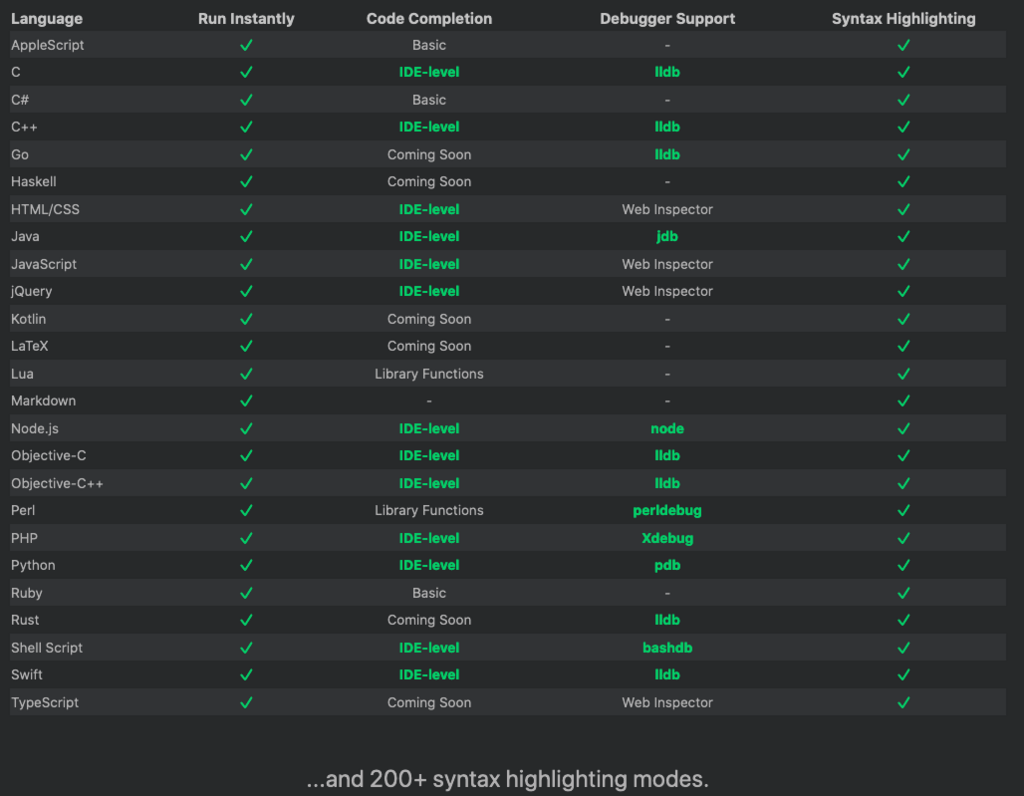This screenshot has height=796, width=1024.
Task: Click Coming Soon in the Rust row
Action: 429,620
